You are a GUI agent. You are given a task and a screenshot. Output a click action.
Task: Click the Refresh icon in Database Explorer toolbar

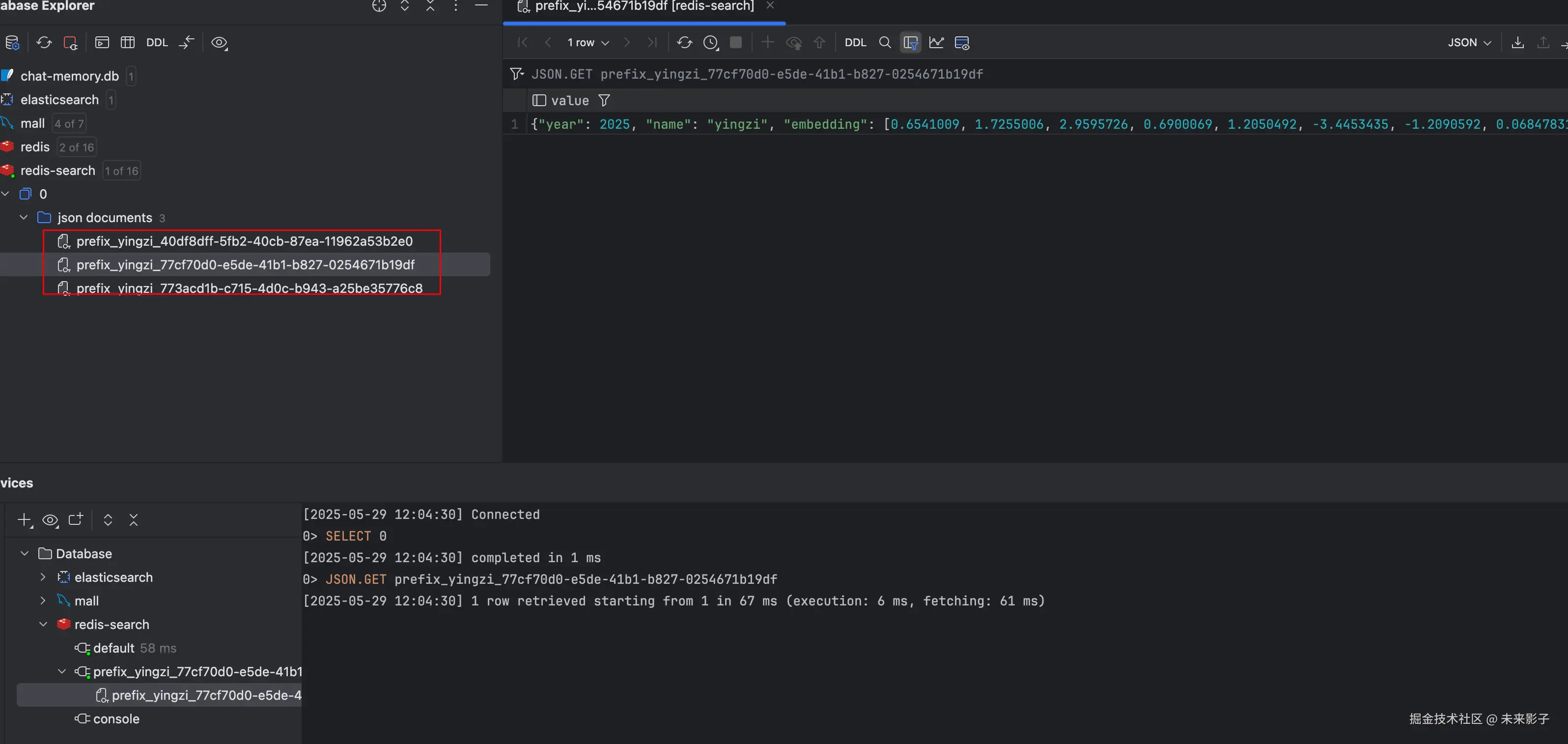[44, 43]
